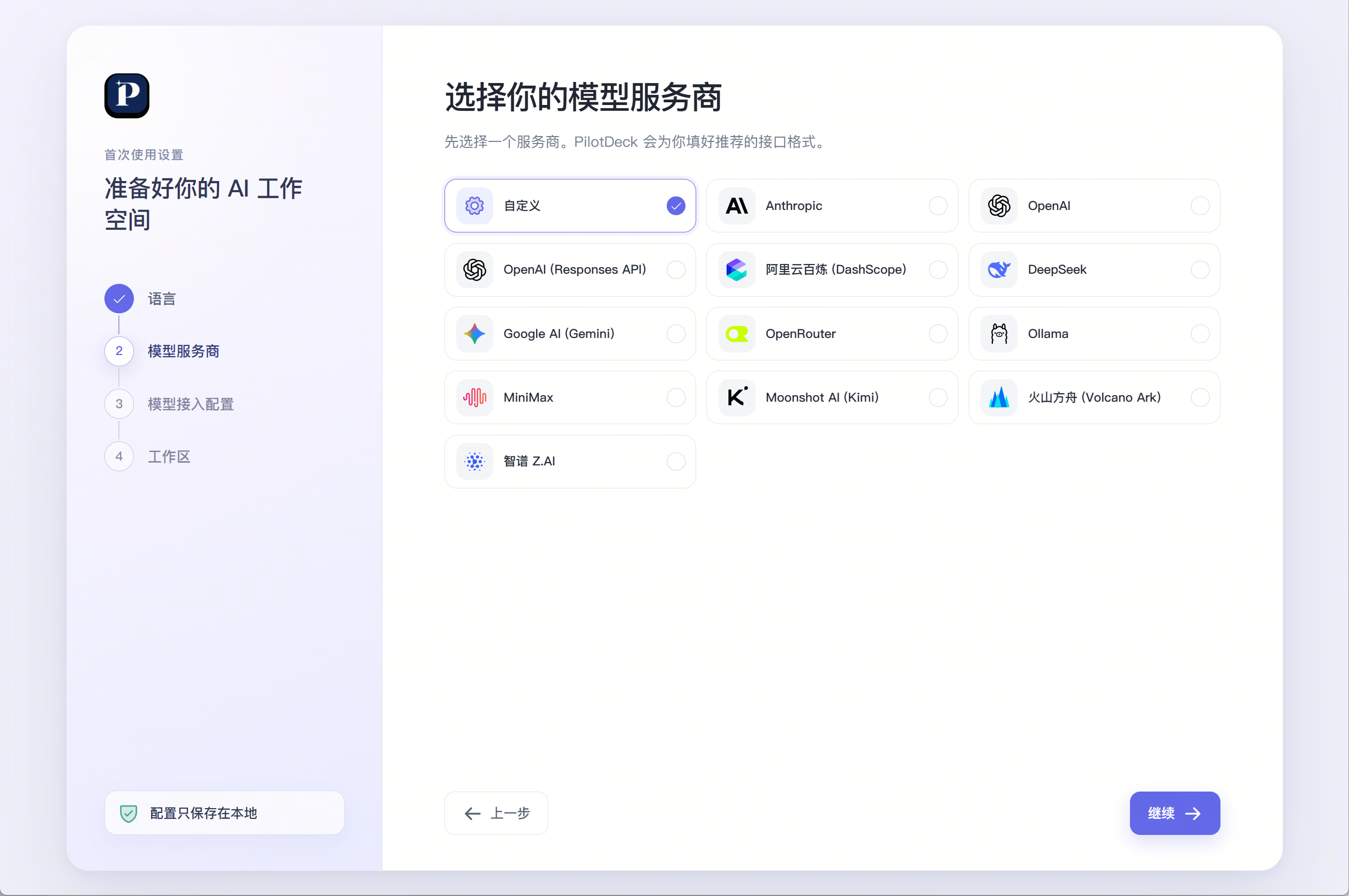This screenshot has width=1349, height=896.
Task: Go to the 工作区 step
Action: pyautogui.click(x=169, y=457)
